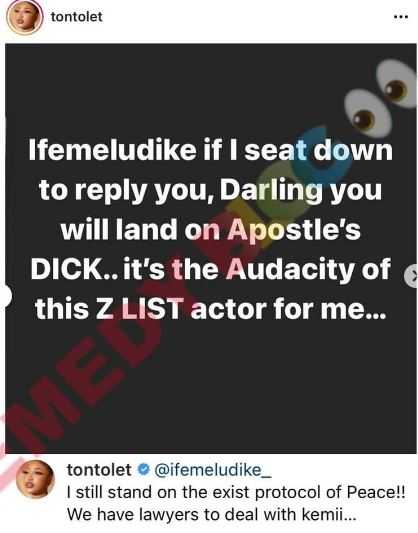The image size is (418, 533).
Task: Click the line 'will land on Apostle's'
Action: click(211, 230)
